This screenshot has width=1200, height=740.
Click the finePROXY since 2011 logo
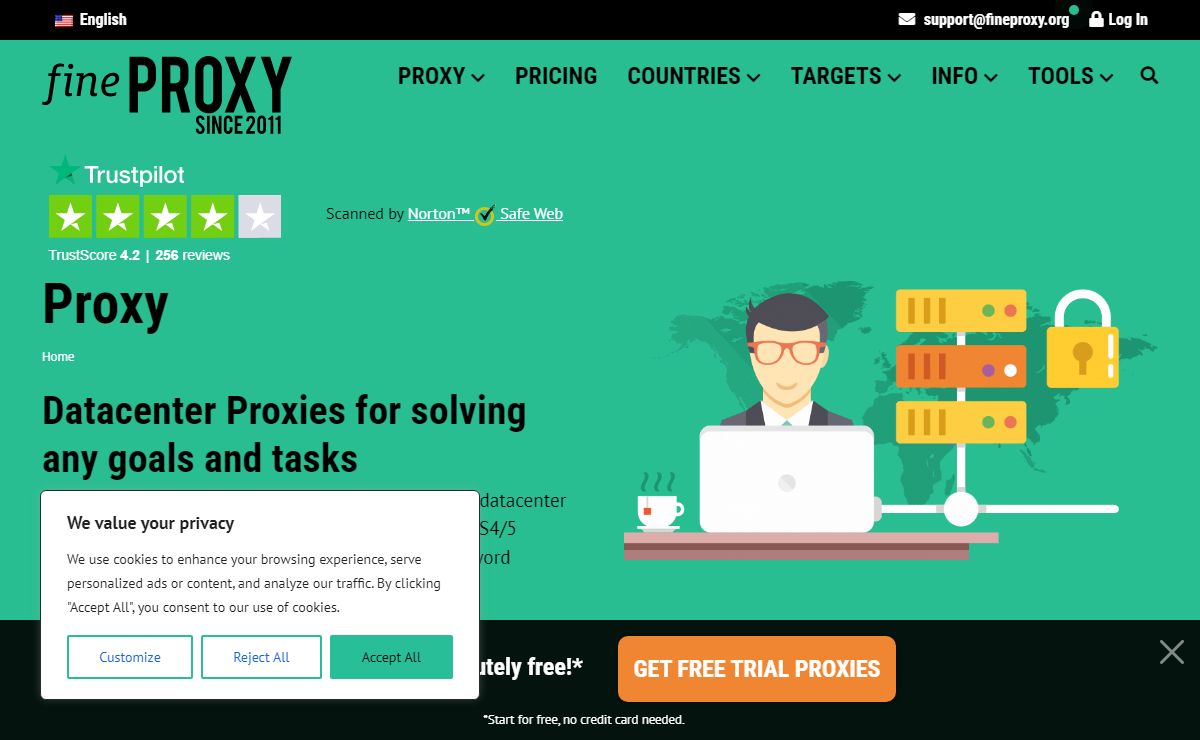(x=167, y=95)
